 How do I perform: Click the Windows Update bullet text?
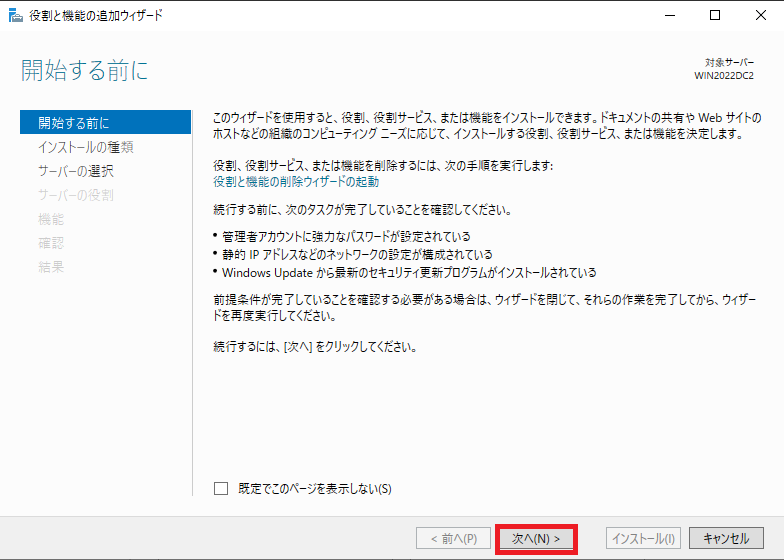pyautogui.click(x=409, y=272)
